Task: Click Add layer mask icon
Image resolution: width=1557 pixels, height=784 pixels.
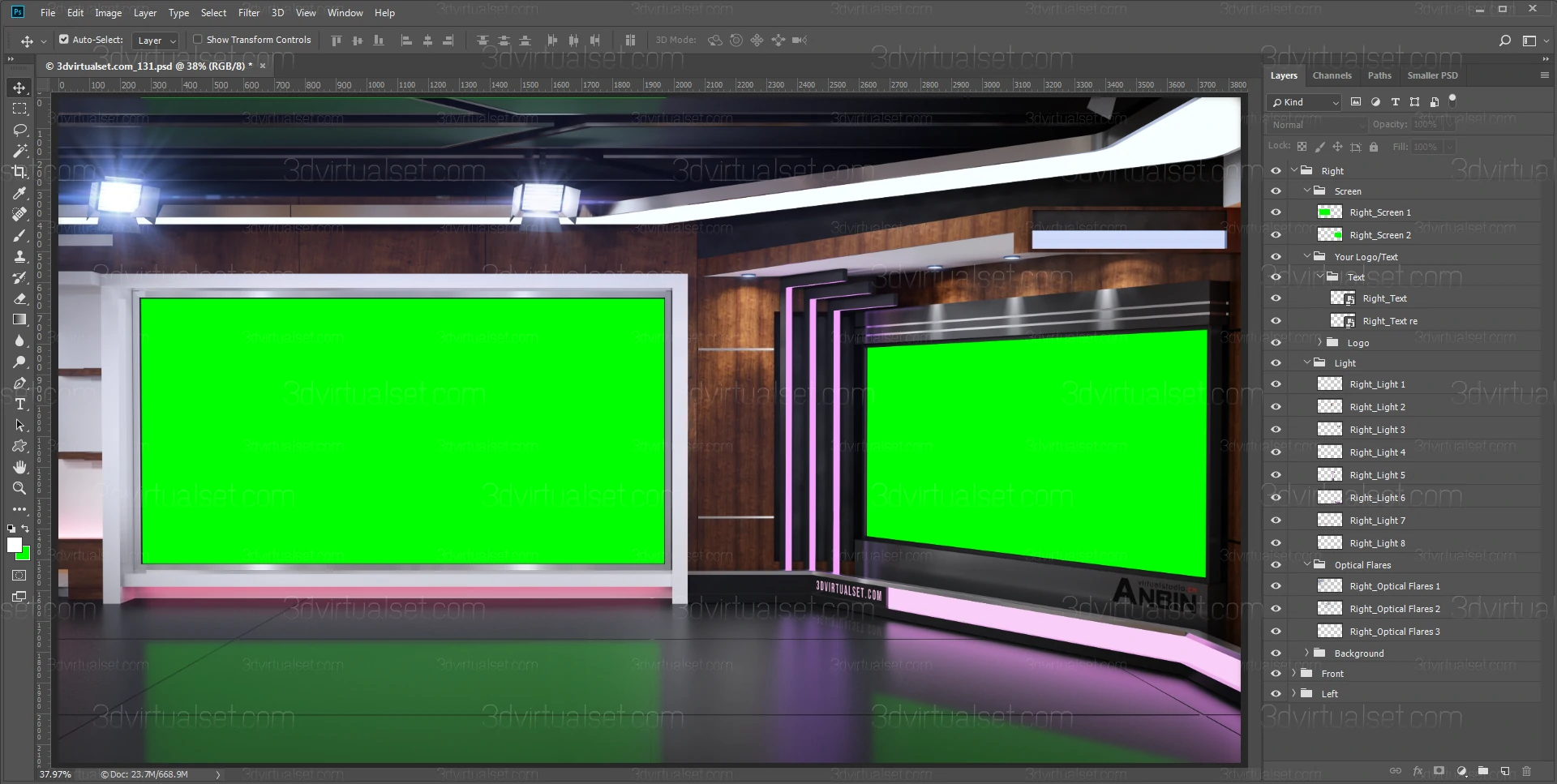Action: 1439,771
